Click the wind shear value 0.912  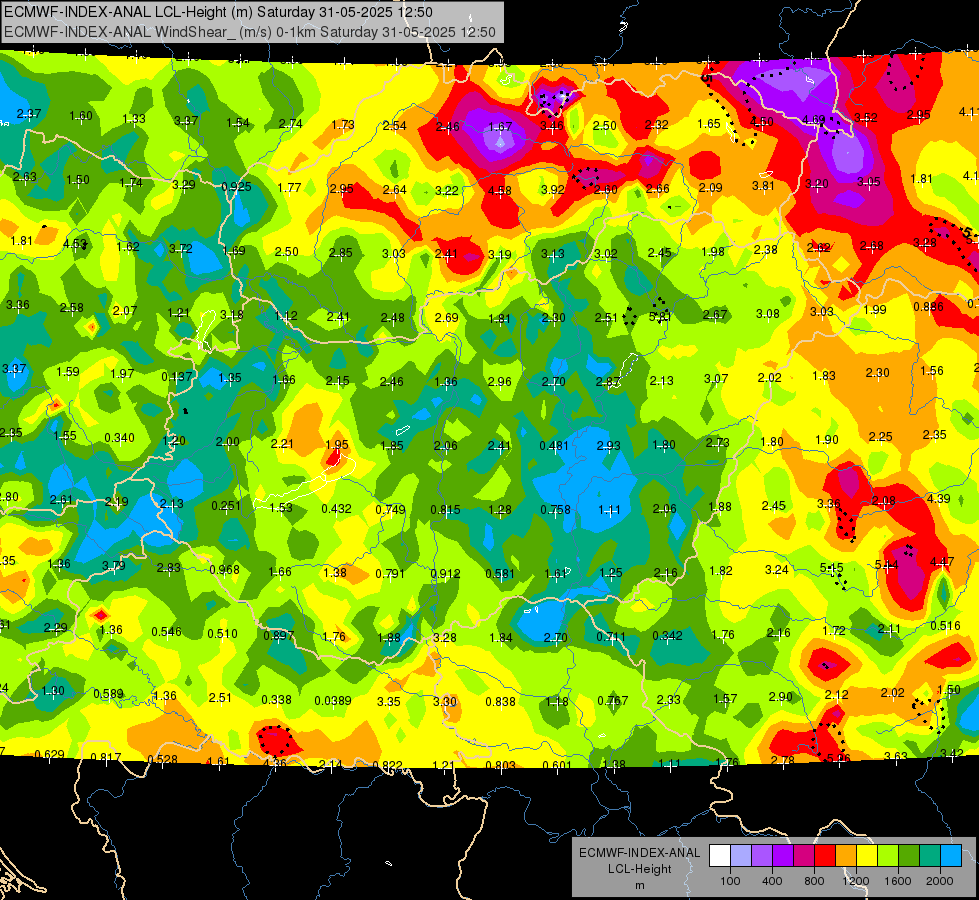pyautogui.click(x=445, y=574)
